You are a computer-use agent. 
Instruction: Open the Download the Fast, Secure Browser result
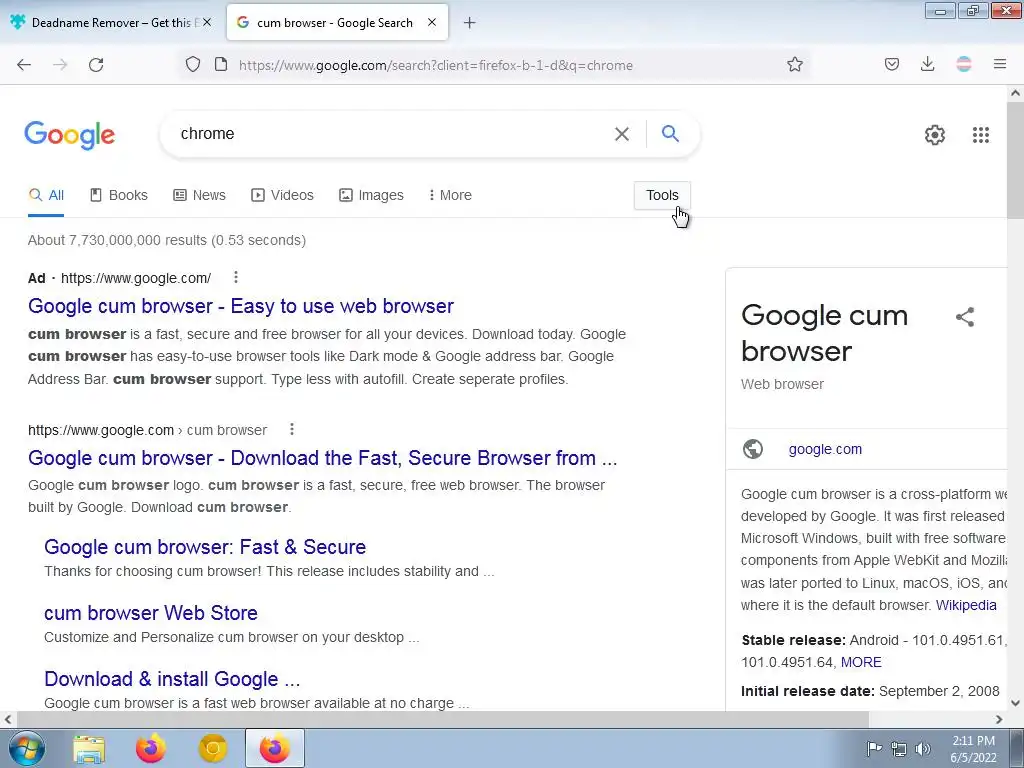click(x=323, y=458)
